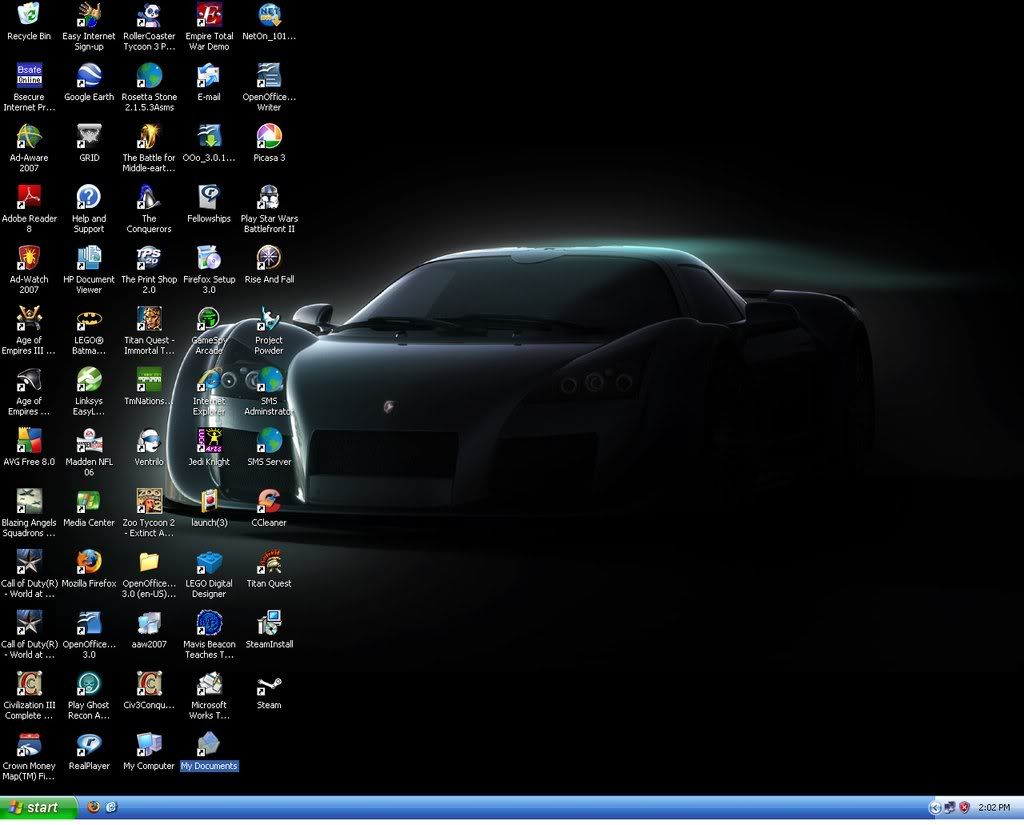Launch Firefox from quick launch bar
The width and height of the screenshot is (1024, 825).
click(x=93, y=807)
